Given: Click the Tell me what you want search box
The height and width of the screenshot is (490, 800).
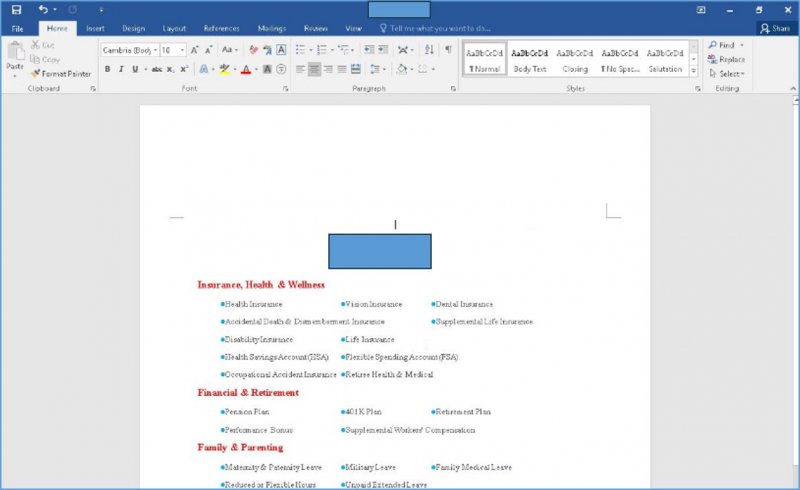Looking at the screenshot, I should (x=440, y=29).
